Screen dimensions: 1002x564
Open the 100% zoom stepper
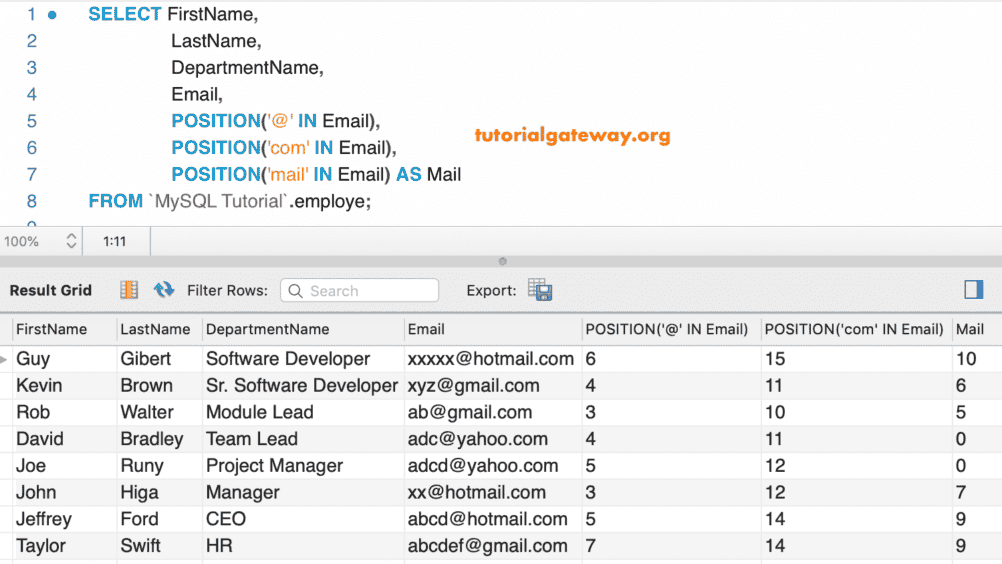coord(71,241)
